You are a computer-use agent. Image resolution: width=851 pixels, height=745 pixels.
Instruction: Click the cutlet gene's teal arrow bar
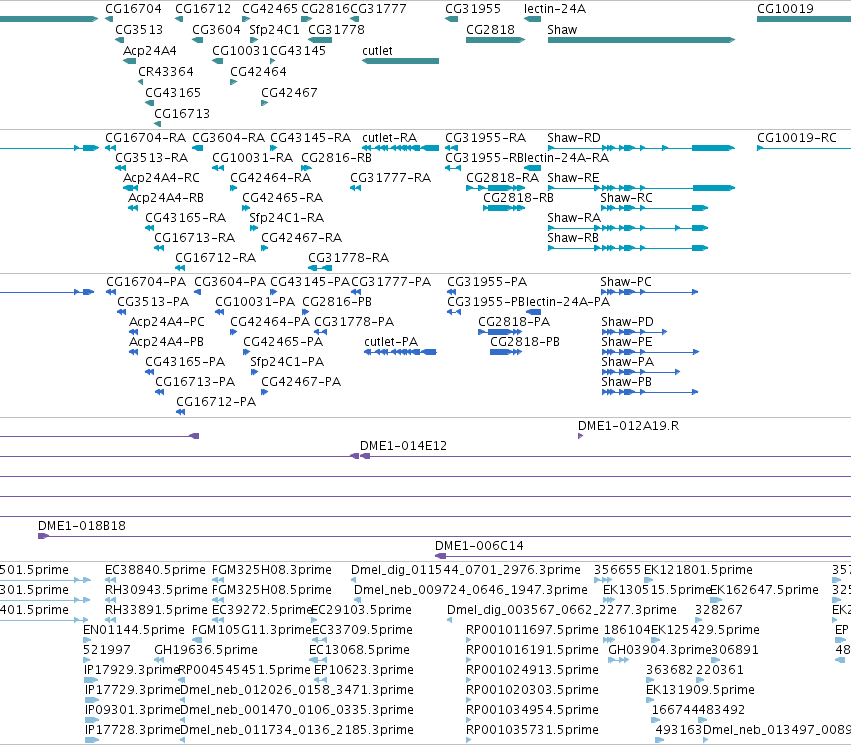tap(400, 61)
